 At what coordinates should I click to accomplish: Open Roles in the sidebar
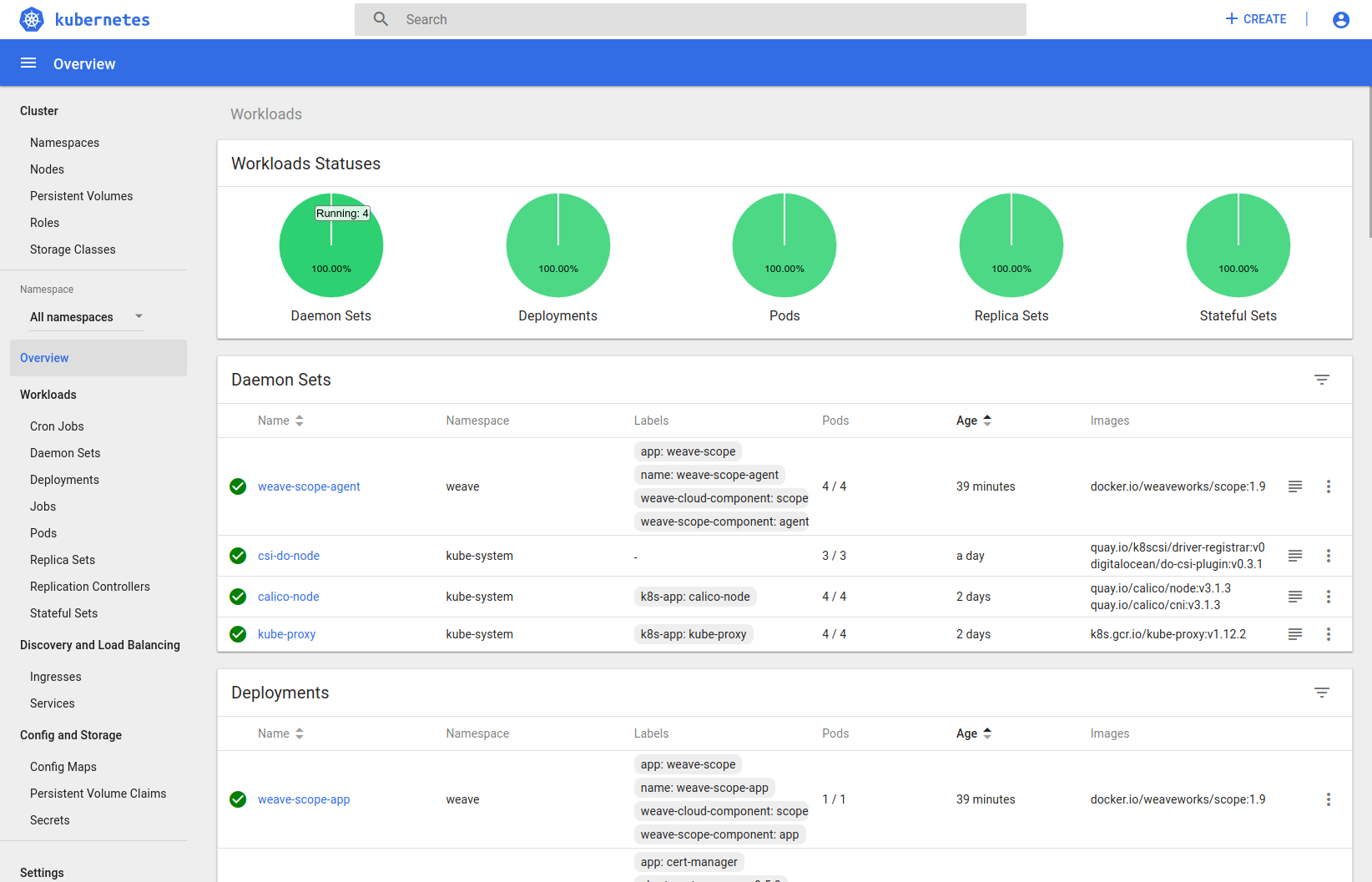pyautogui.click(x=44, y=223)
